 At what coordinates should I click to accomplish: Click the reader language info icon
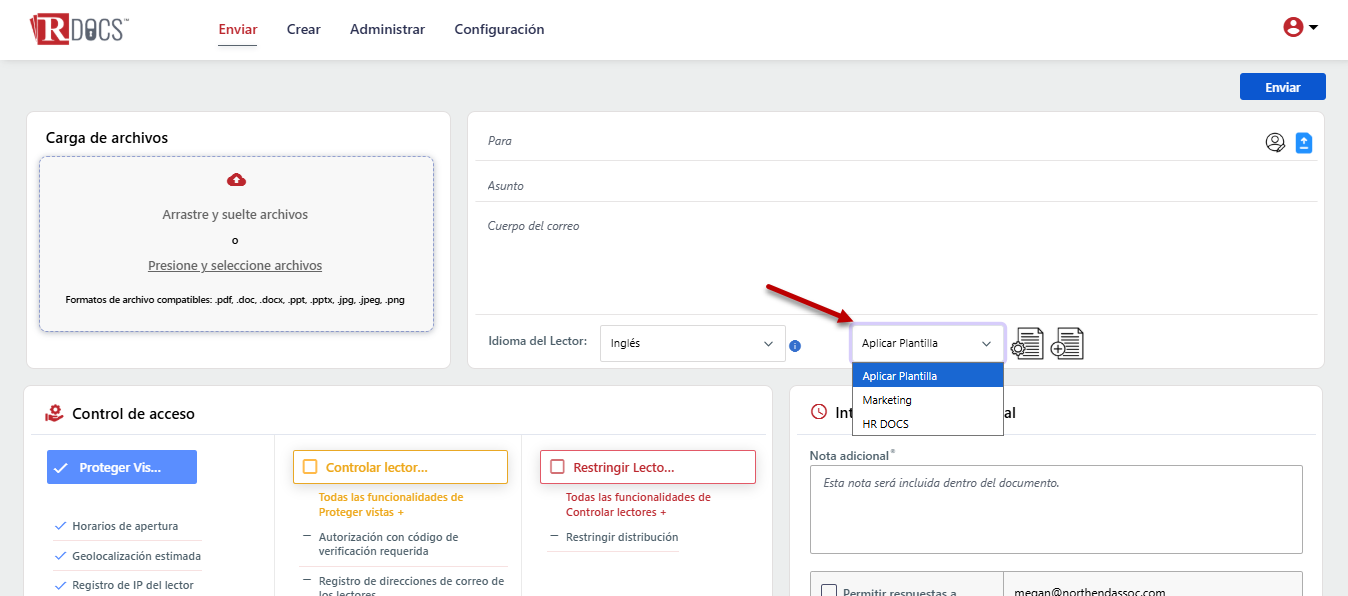(x=795, y=346)
